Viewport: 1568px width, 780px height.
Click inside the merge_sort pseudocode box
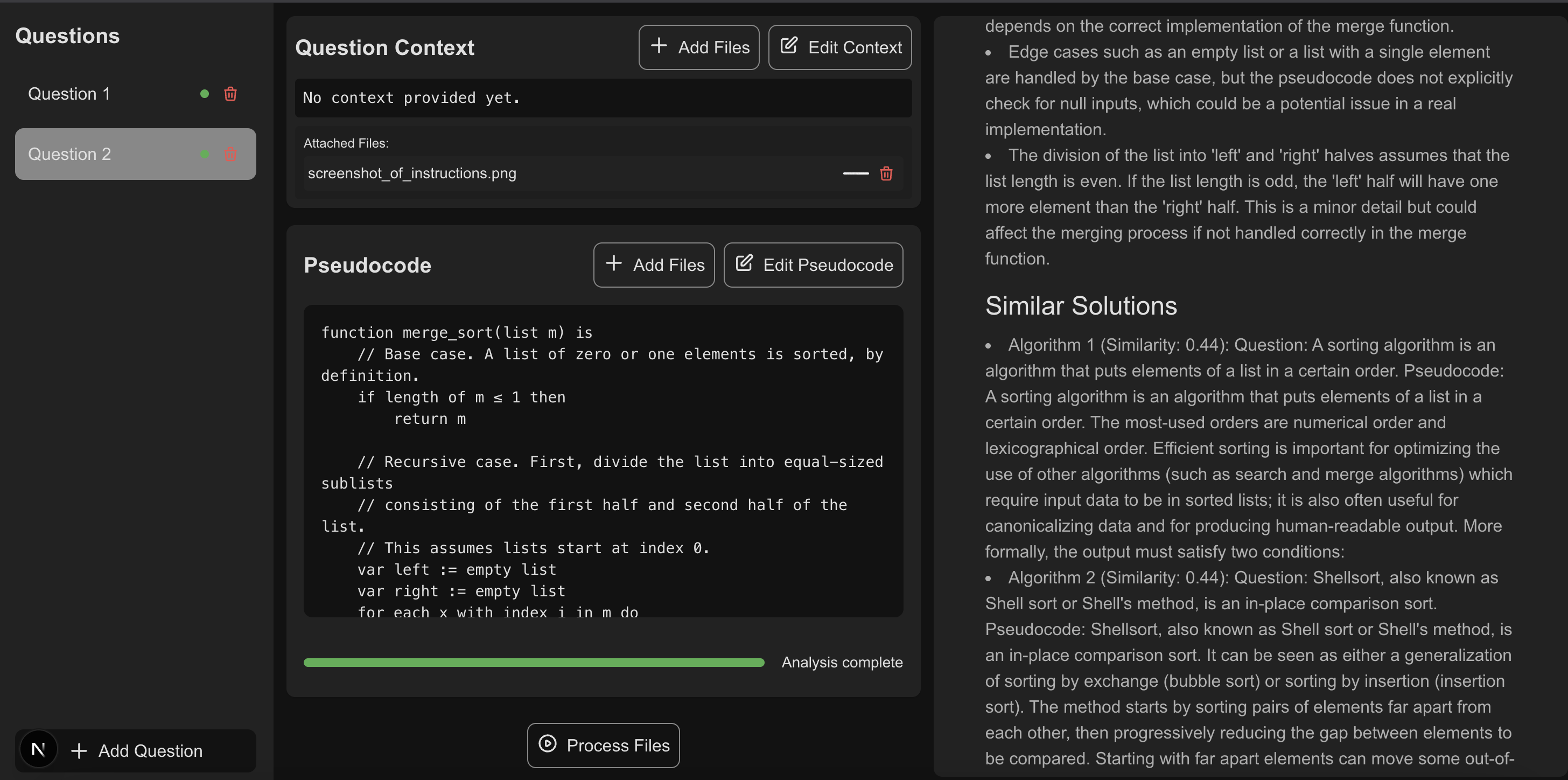(x=603, y=461)
